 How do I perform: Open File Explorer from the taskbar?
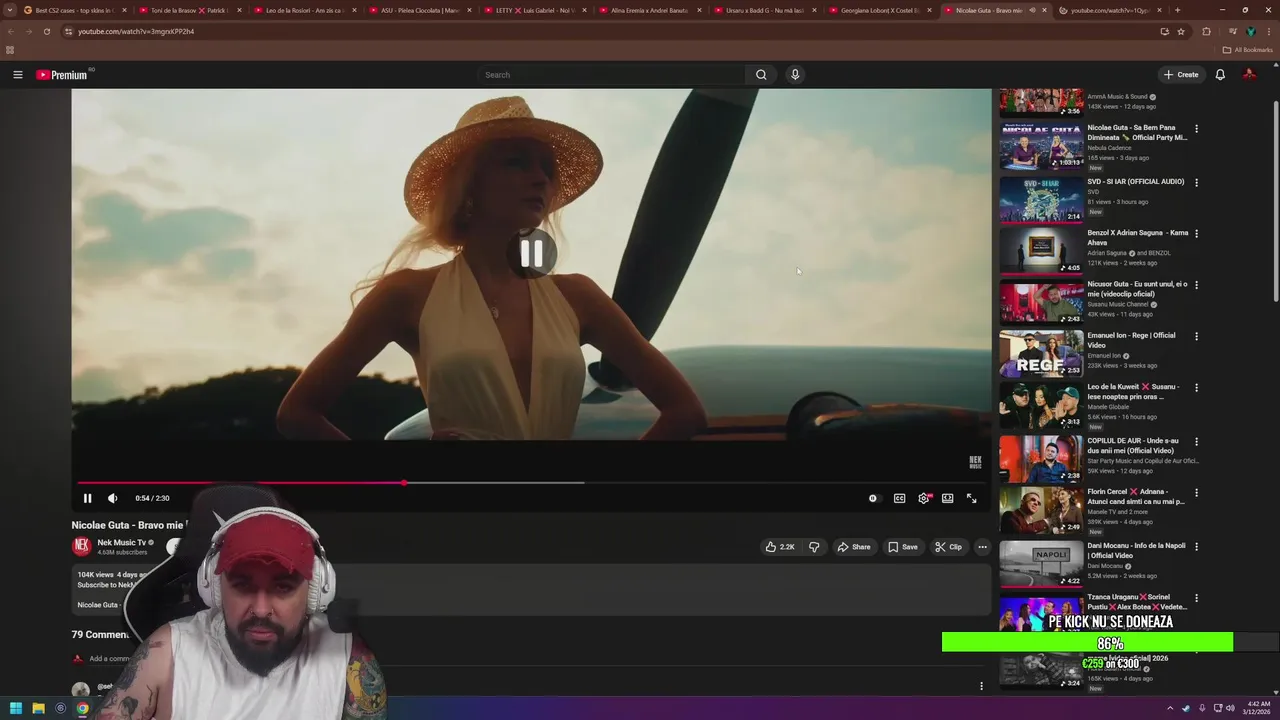click(38, 708)
